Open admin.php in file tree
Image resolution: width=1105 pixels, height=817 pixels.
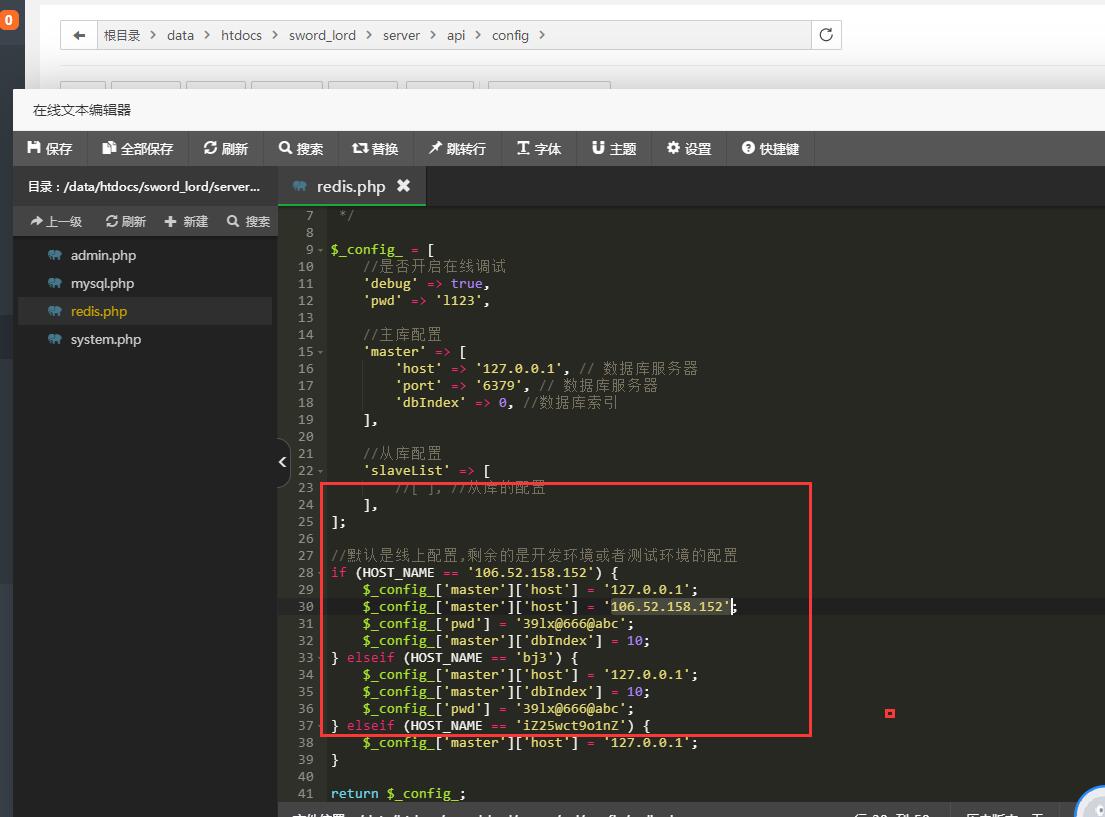point(103,256)
